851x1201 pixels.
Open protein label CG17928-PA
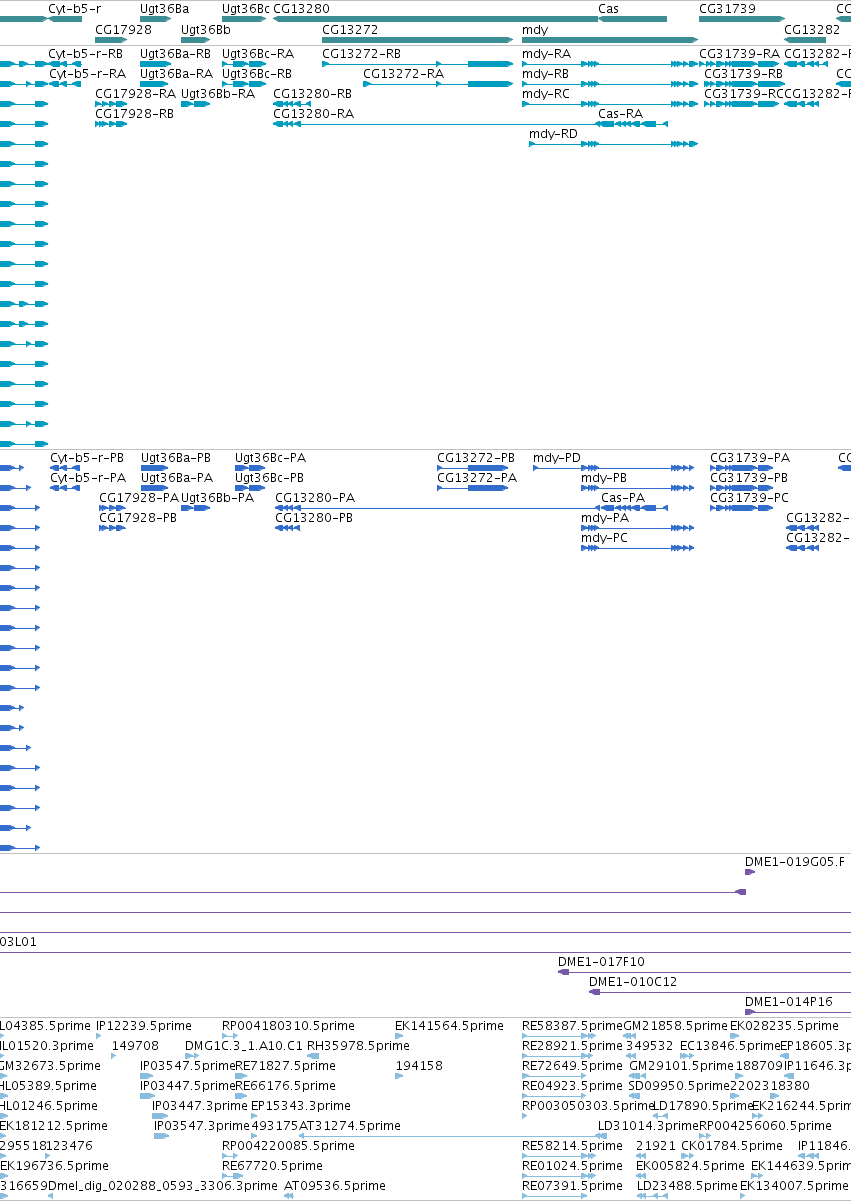tap(139, 497)
